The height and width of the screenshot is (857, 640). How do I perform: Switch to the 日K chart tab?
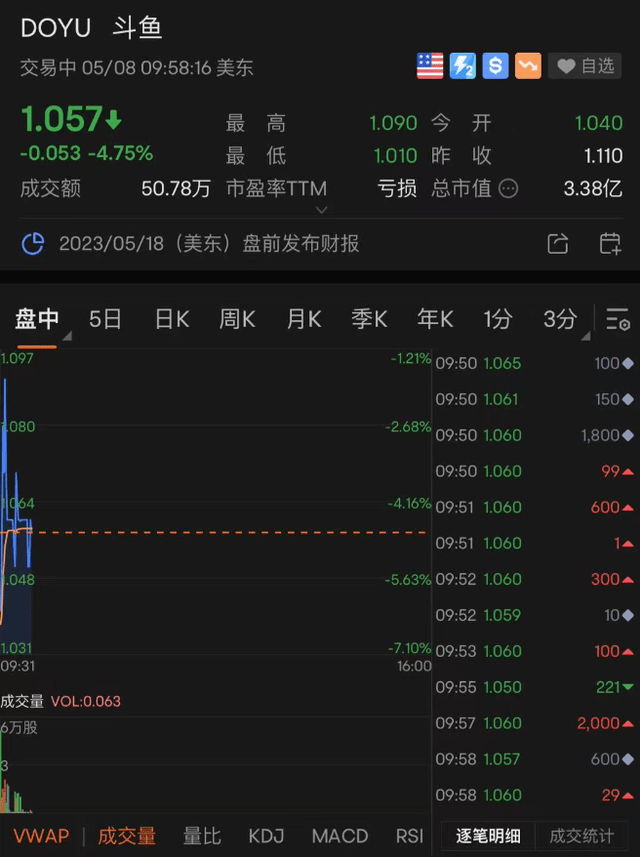tap(172, 319)
